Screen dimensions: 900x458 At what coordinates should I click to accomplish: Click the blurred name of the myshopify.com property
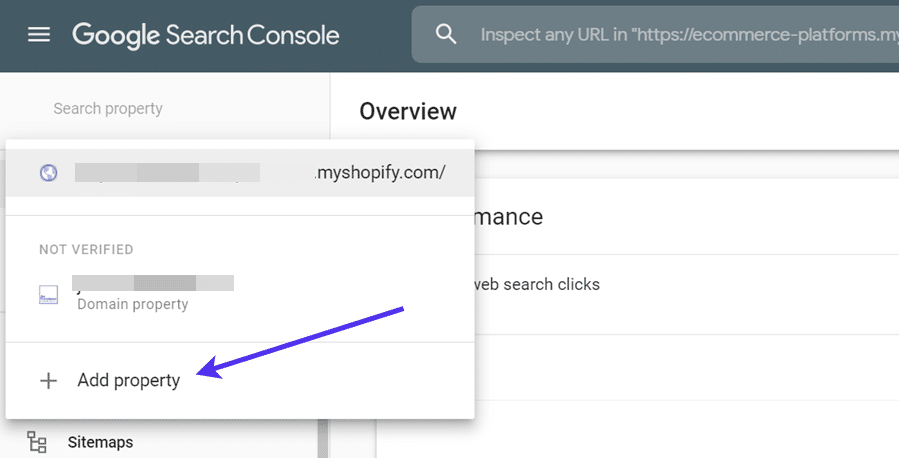[167, 172]
